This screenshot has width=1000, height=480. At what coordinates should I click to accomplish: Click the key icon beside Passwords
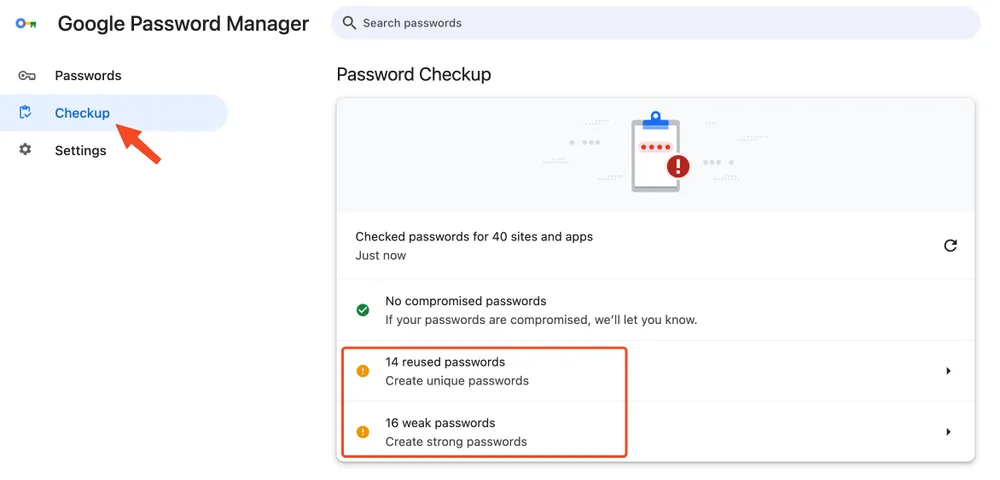(x=26, y=76)
